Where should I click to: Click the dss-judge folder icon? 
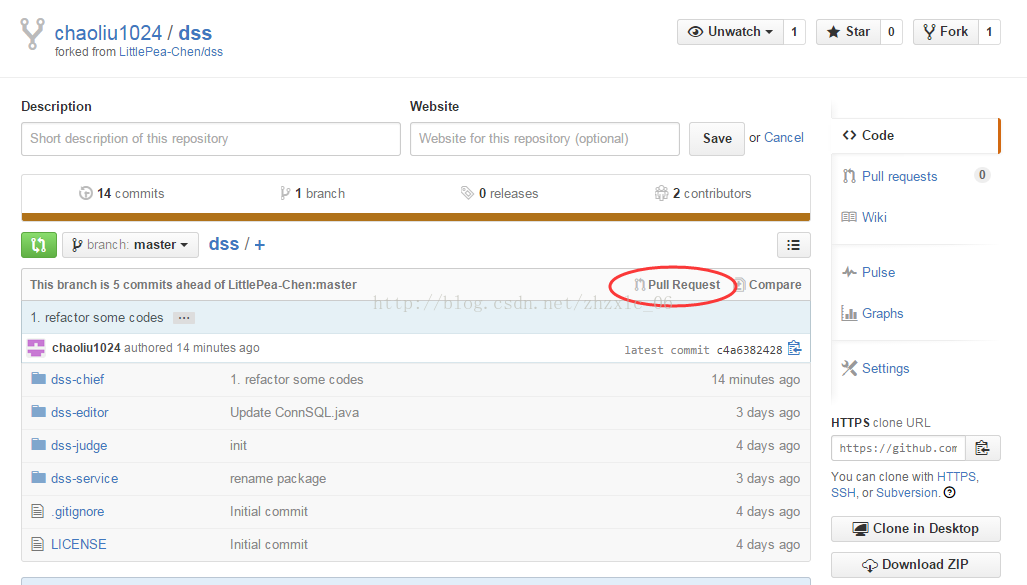click(39, 445)
